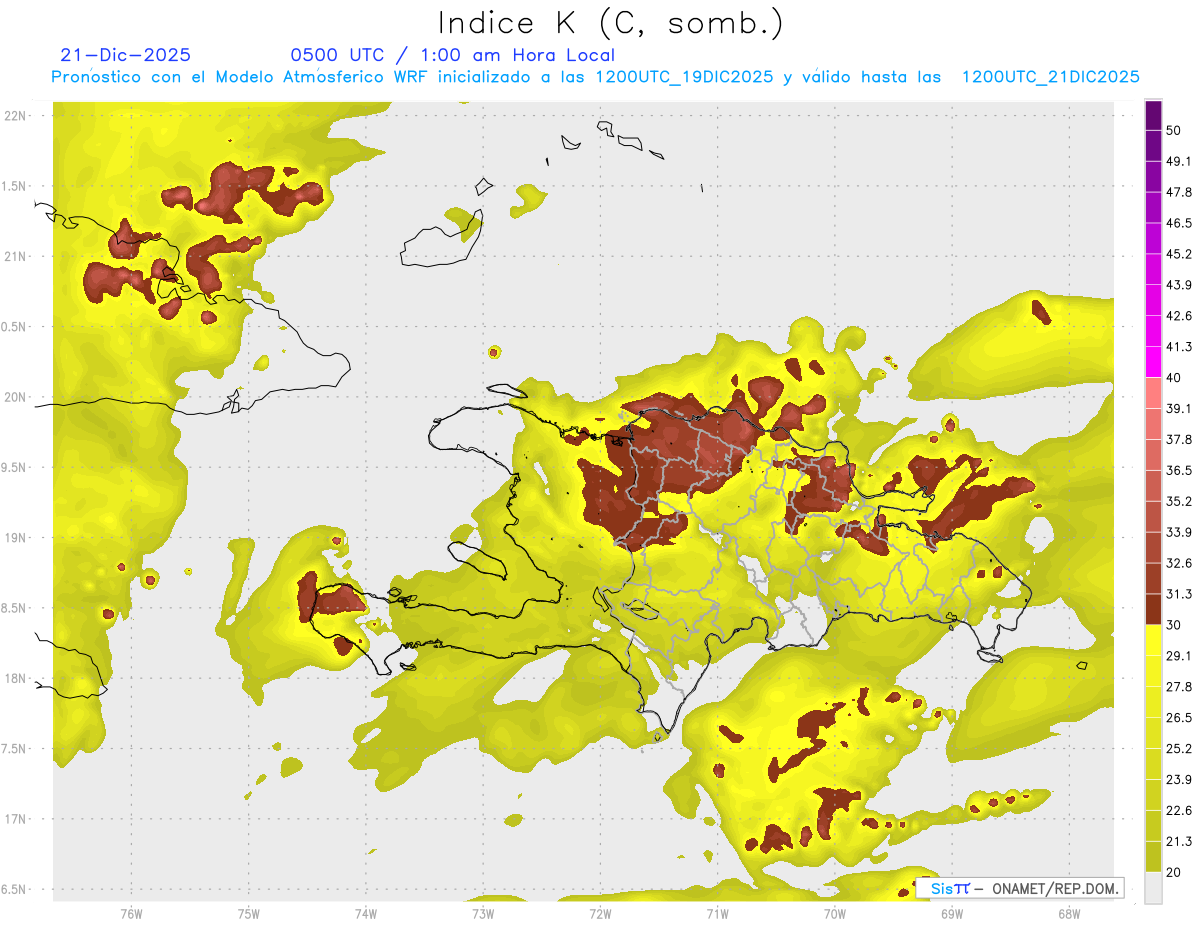Screen dimensions: 1200x927
Task: Click the "20N" latitude label
Action: (17, 397)
